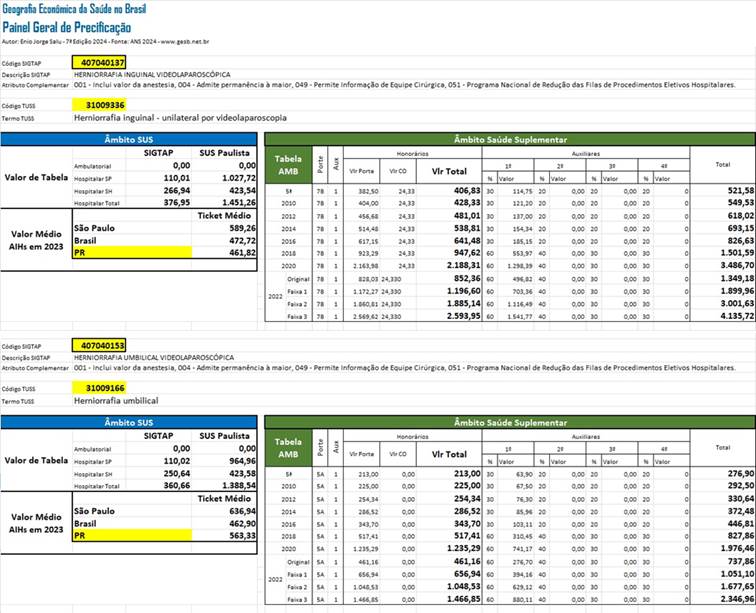Click yellow PR cell beside 563,33
This screenshot has width=756, height=613.
(x=132, y=536)
